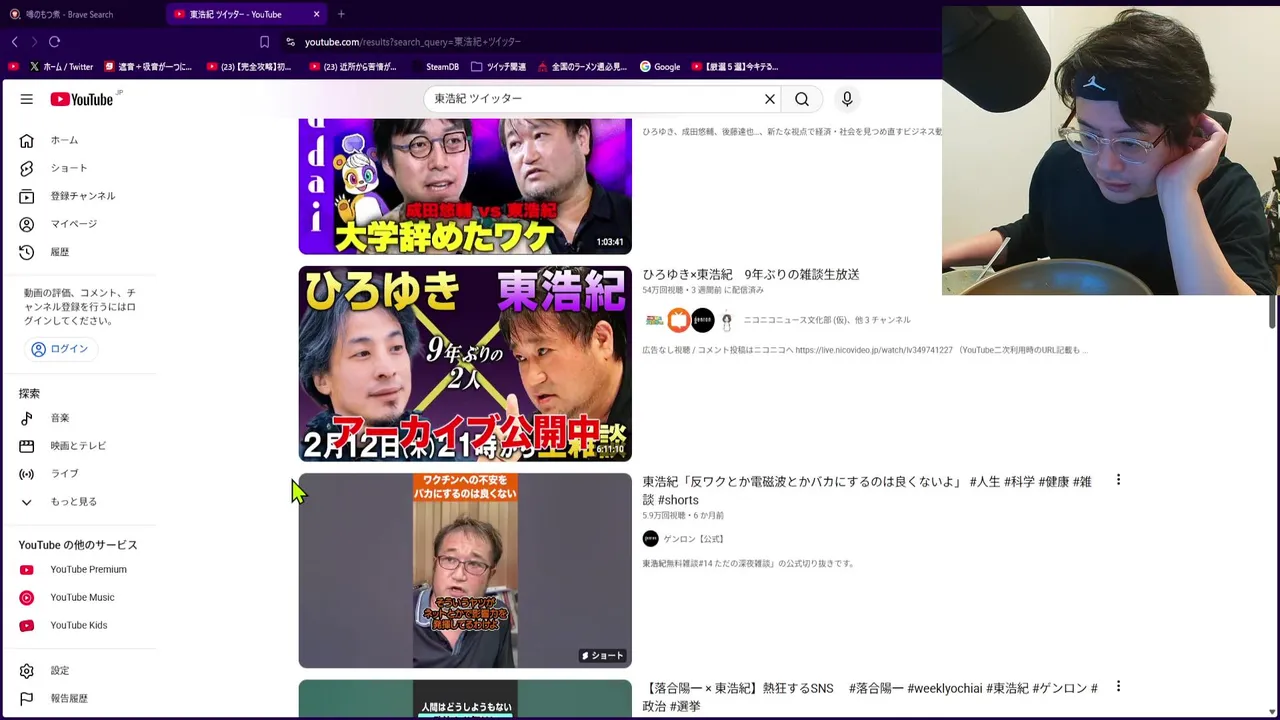This screenshot has width=1280, height=720.
Task: Click the magnifier search button
Action: click(x=802, y=99)
